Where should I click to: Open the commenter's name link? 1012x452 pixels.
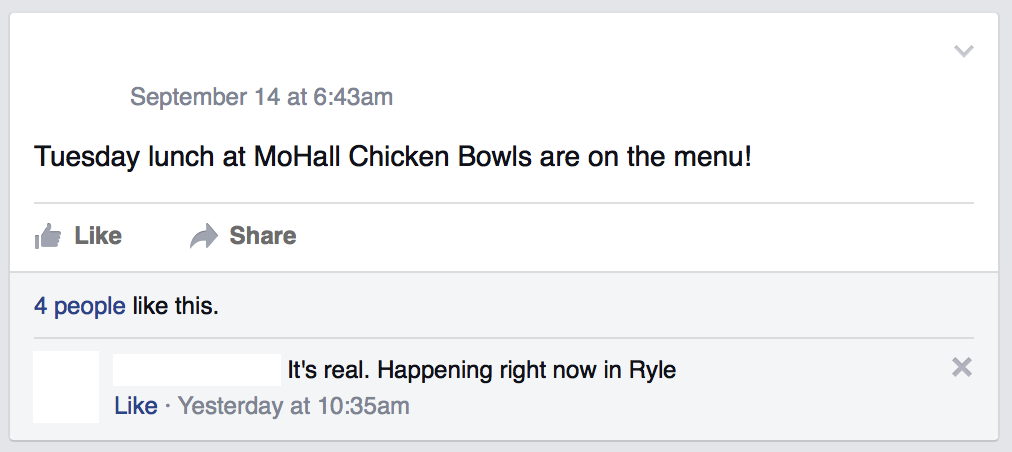(x=196, y=370)
